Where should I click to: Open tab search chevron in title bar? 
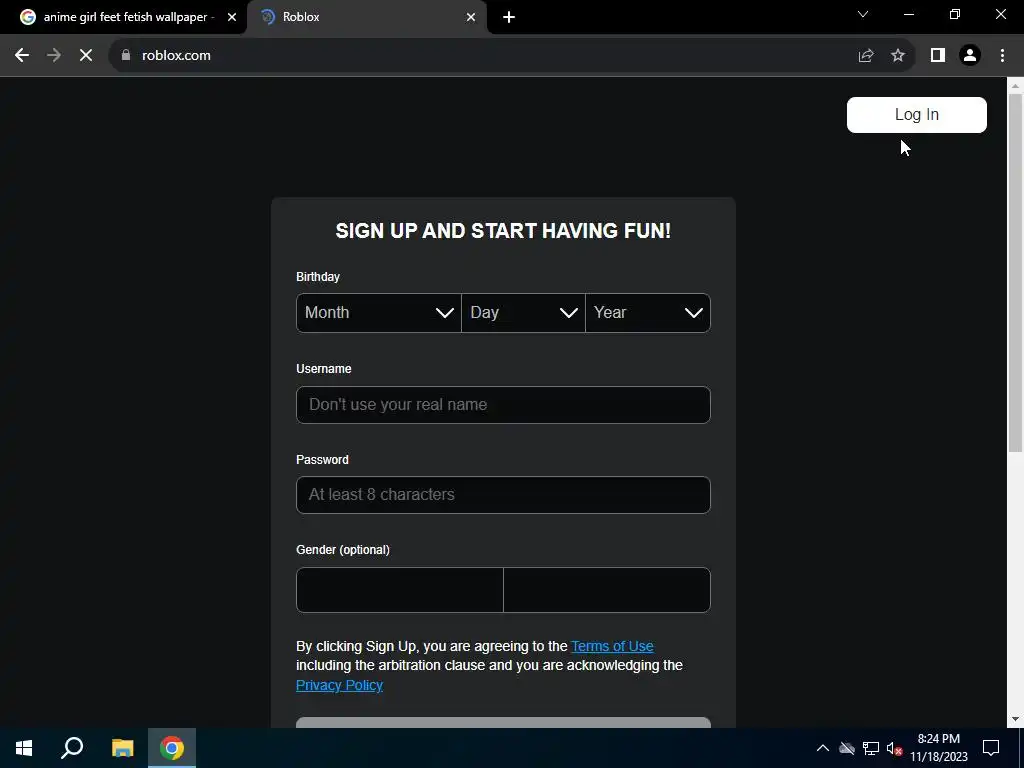point(863,14)
